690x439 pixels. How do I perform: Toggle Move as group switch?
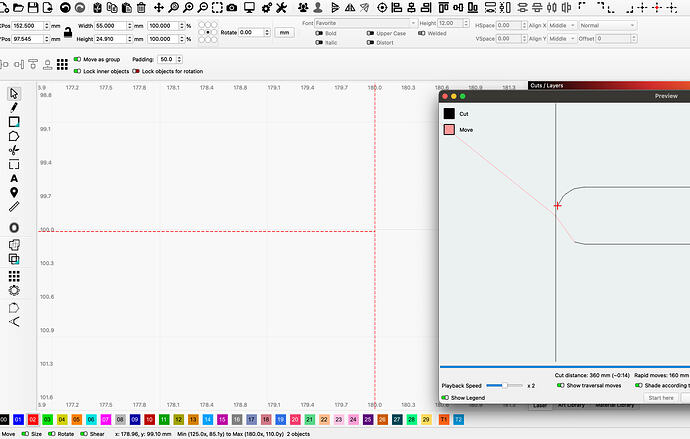click(77, 59)
